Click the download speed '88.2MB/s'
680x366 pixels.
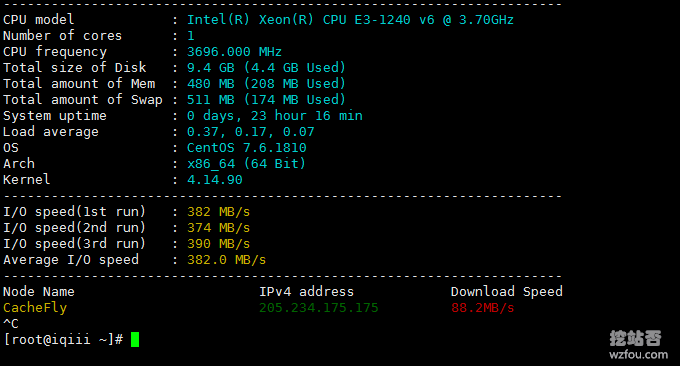[x=482, y=308]
